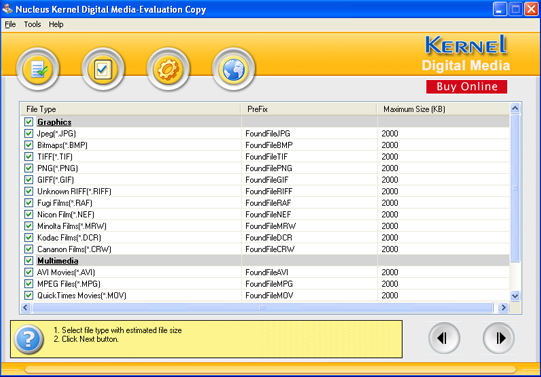Click the bottom progress bar
The width and height of the screenshot is (541, 377).
pos(270,369)
